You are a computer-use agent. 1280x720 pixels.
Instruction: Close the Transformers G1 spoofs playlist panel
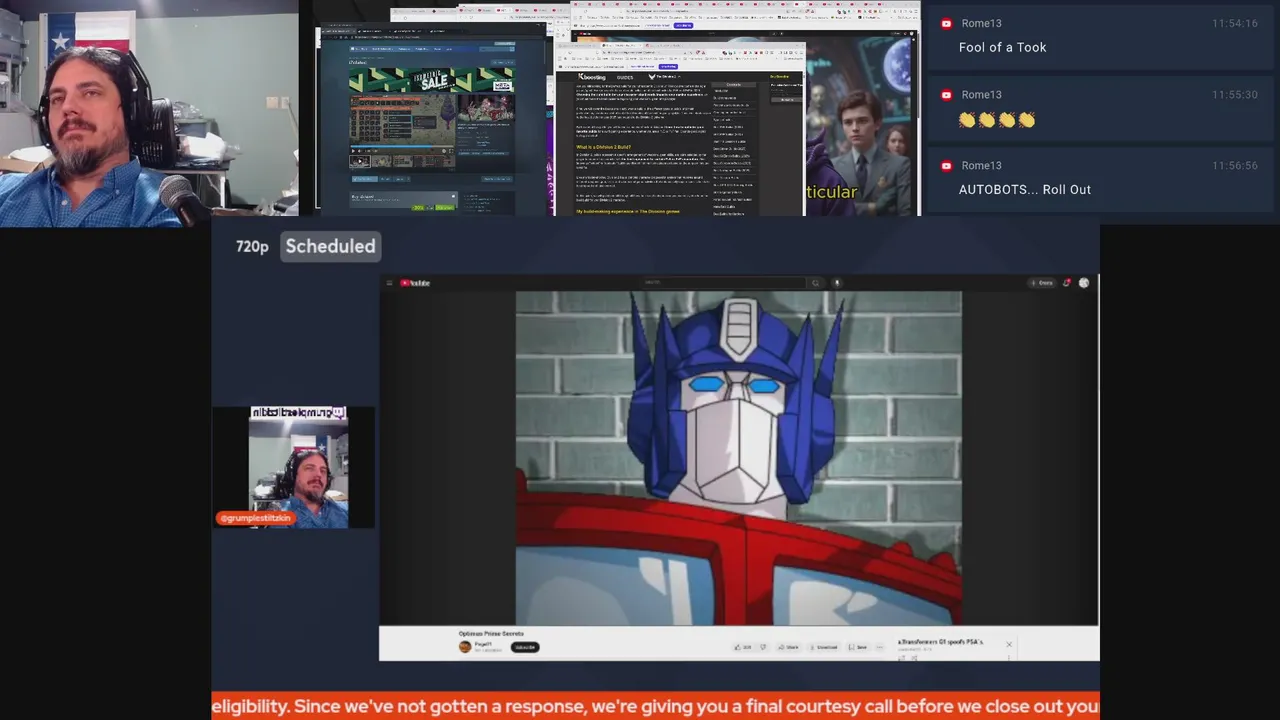1009,644
